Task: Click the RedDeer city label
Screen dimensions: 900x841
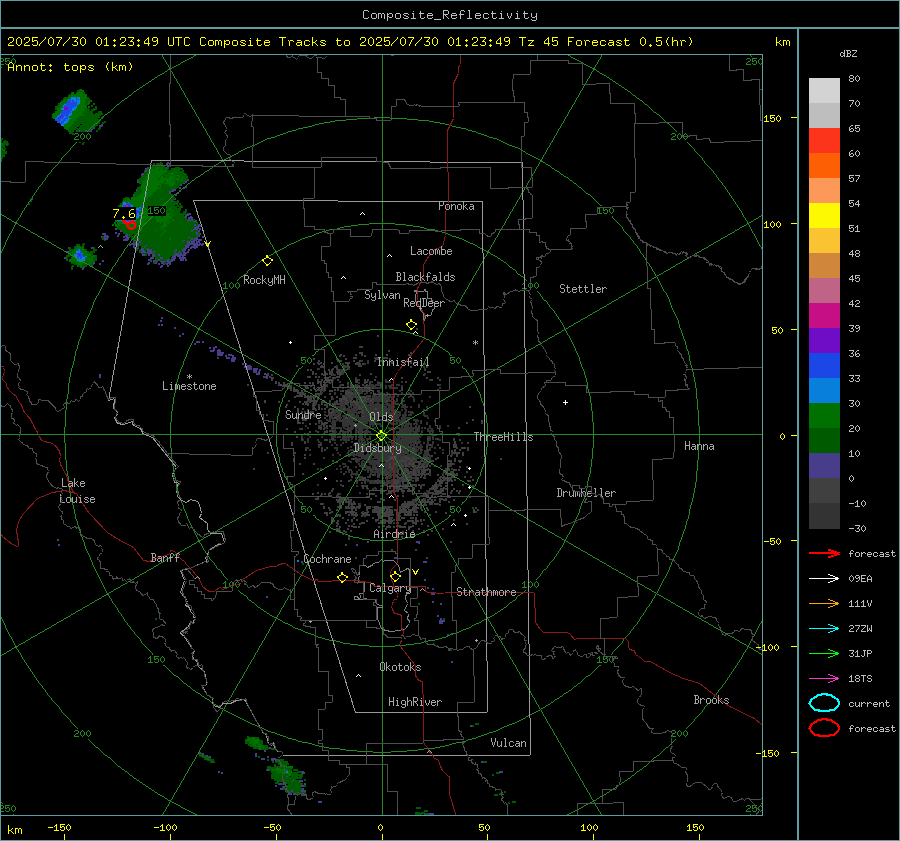Action: [424, 303]
